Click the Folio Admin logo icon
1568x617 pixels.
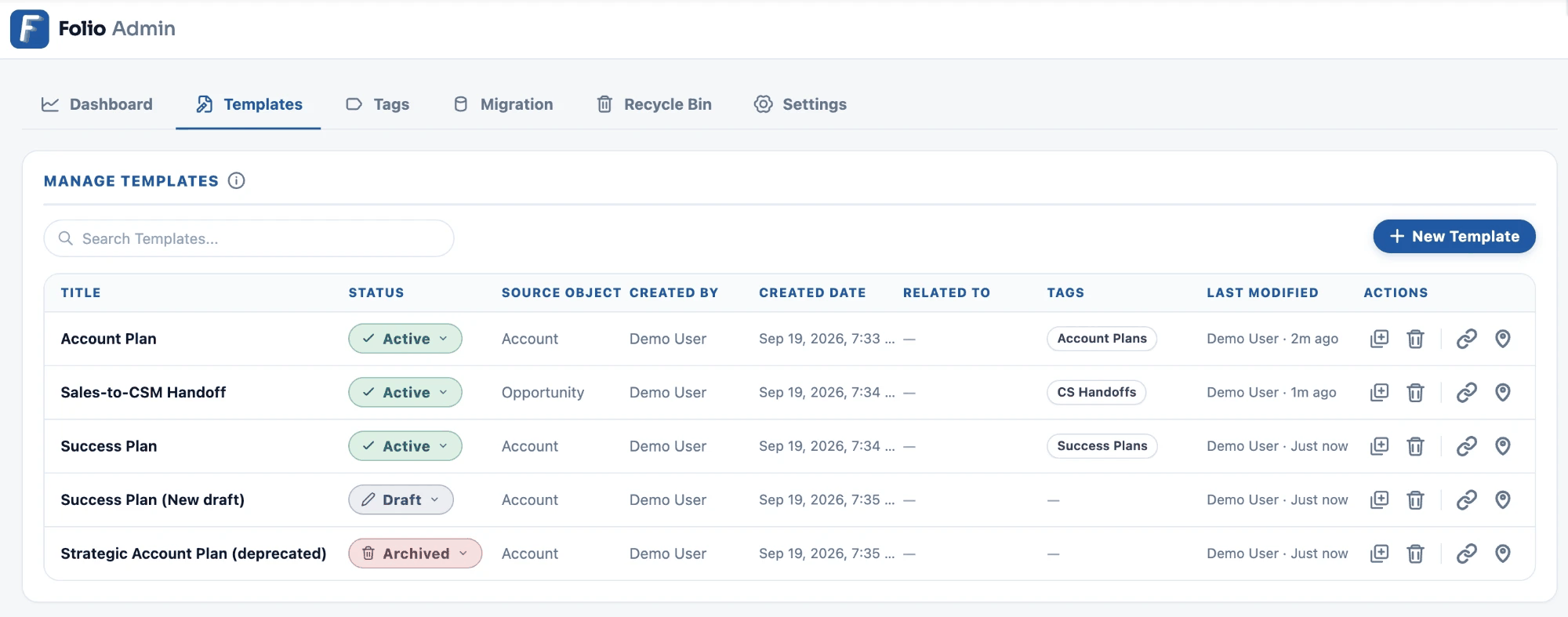(30, 29)
